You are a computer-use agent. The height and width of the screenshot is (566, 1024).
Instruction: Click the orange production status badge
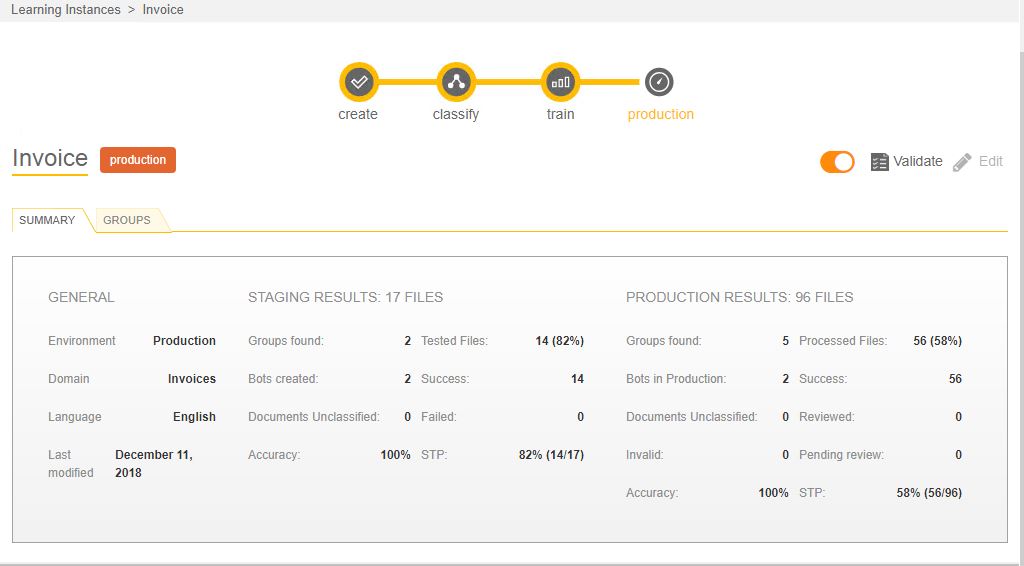click(138, 160)
